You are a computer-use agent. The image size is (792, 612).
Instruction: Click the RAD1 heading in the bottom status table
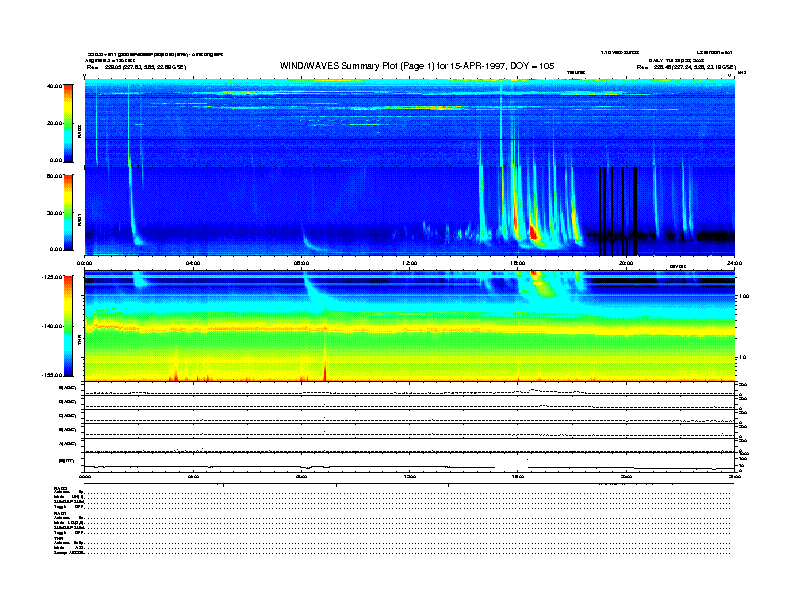pyautogui.click(x=61, y=513)
